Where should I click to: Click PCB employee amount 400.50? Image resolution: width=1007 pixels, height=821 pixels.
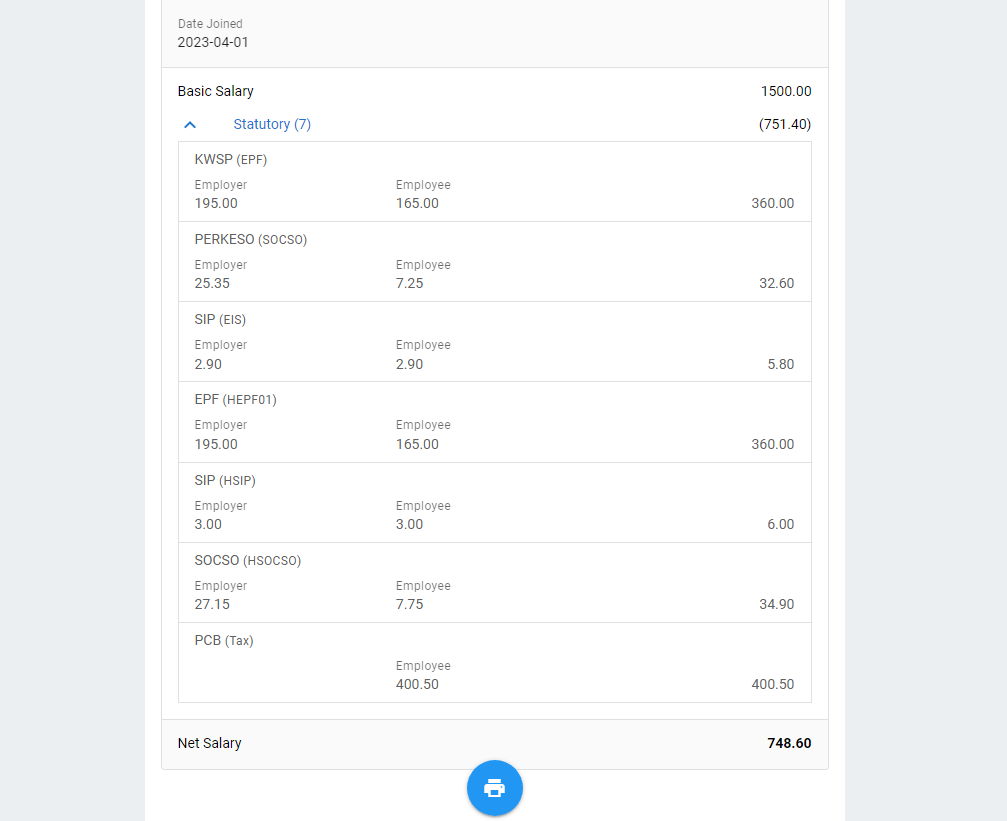click(417, 684)
